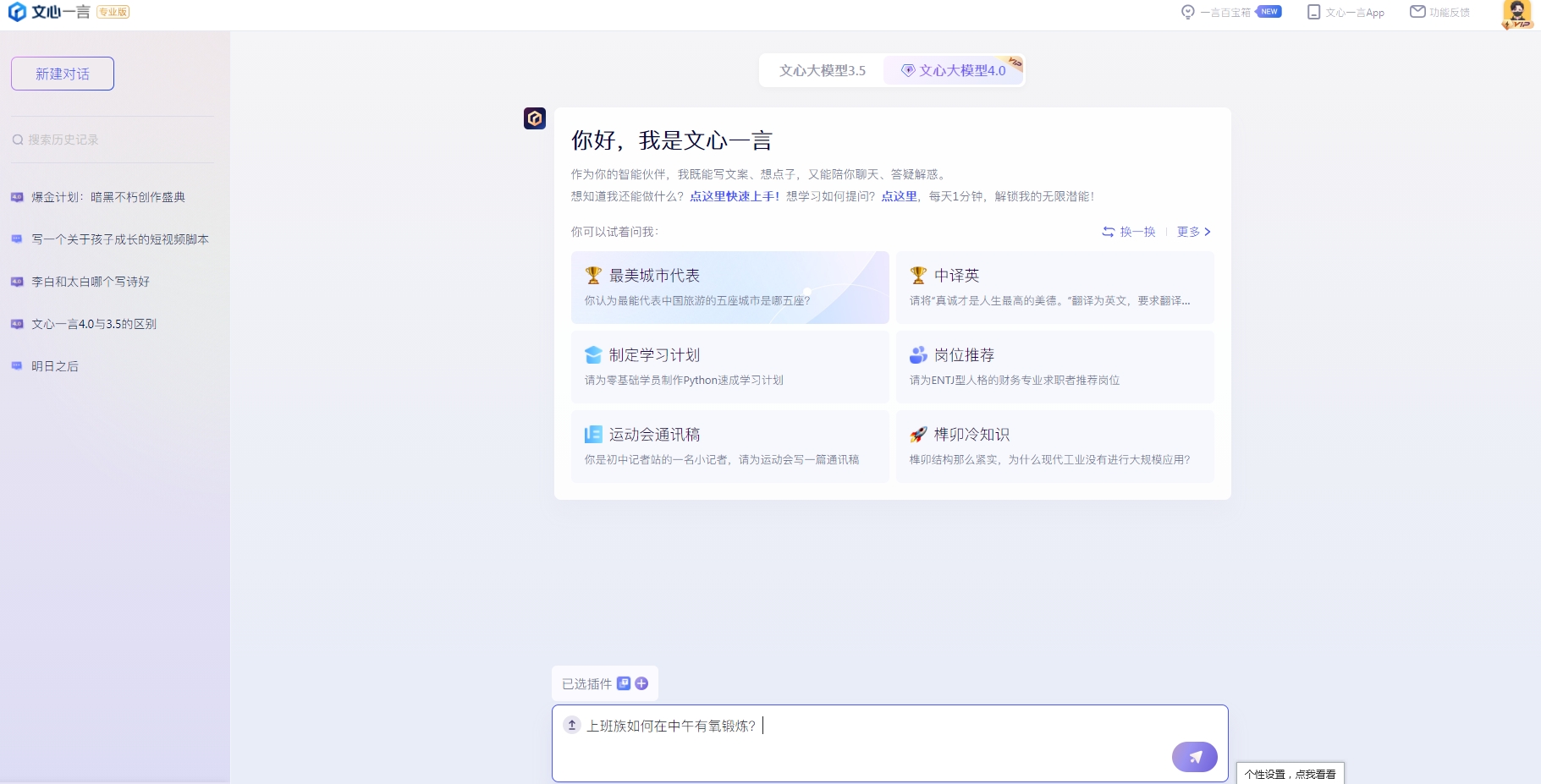Viewport: 1541px width, 784px height.
Task: Open 点这里快速上手 link
Action: coord(735,196)
